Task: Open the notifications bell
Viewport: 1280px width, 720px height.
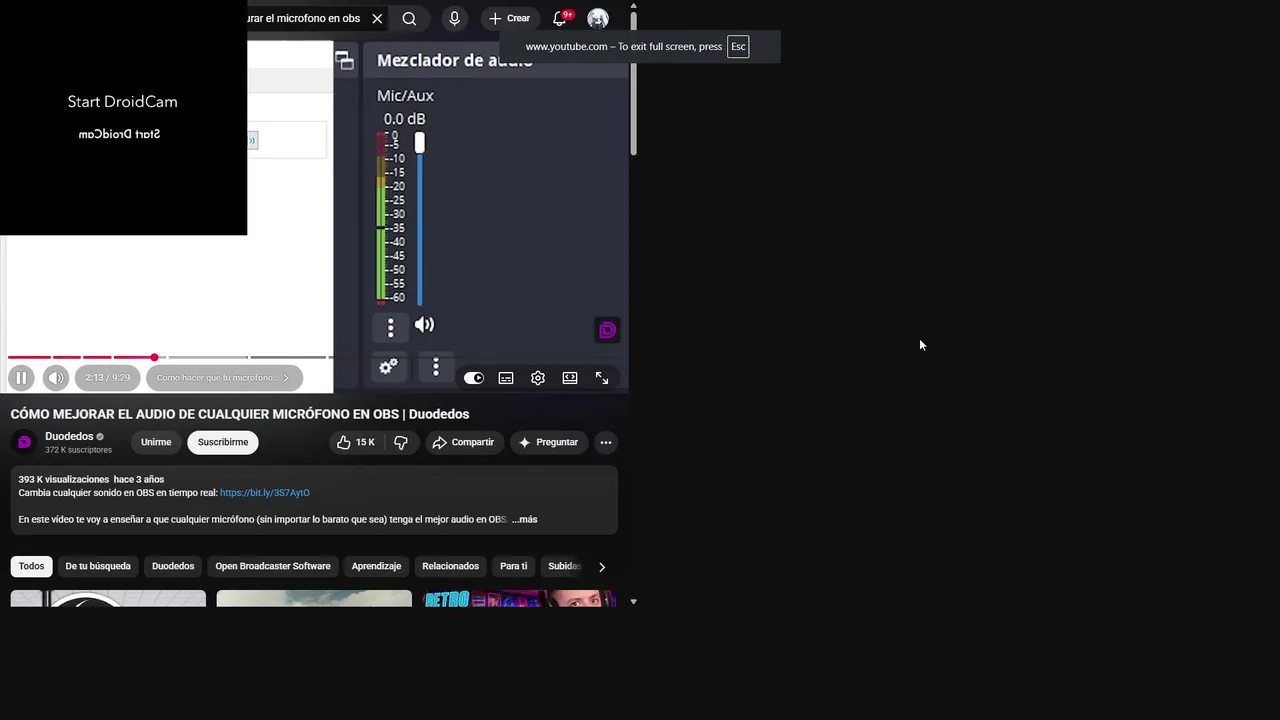Action: (560, 18)
